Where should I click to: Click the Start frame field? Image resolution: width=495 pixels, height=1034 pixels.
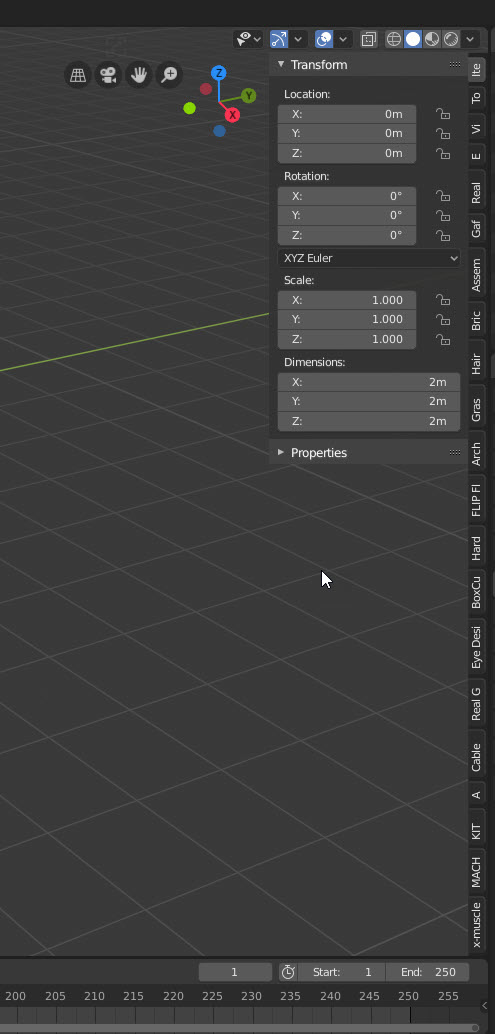[341, 972]
